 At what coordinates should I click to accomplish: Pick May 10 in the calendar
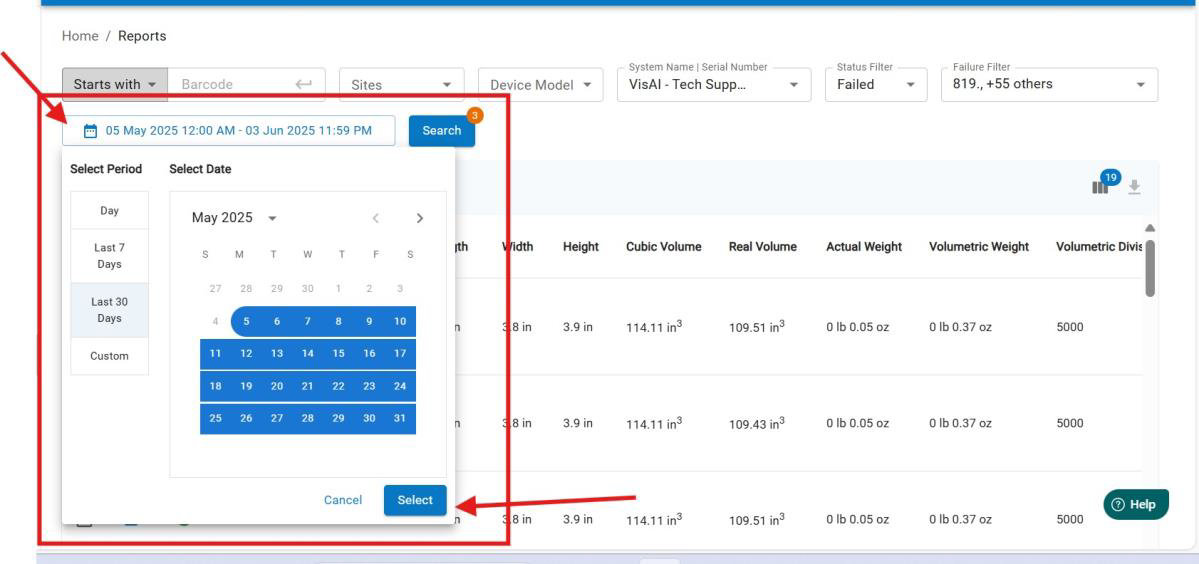(400, 322)
